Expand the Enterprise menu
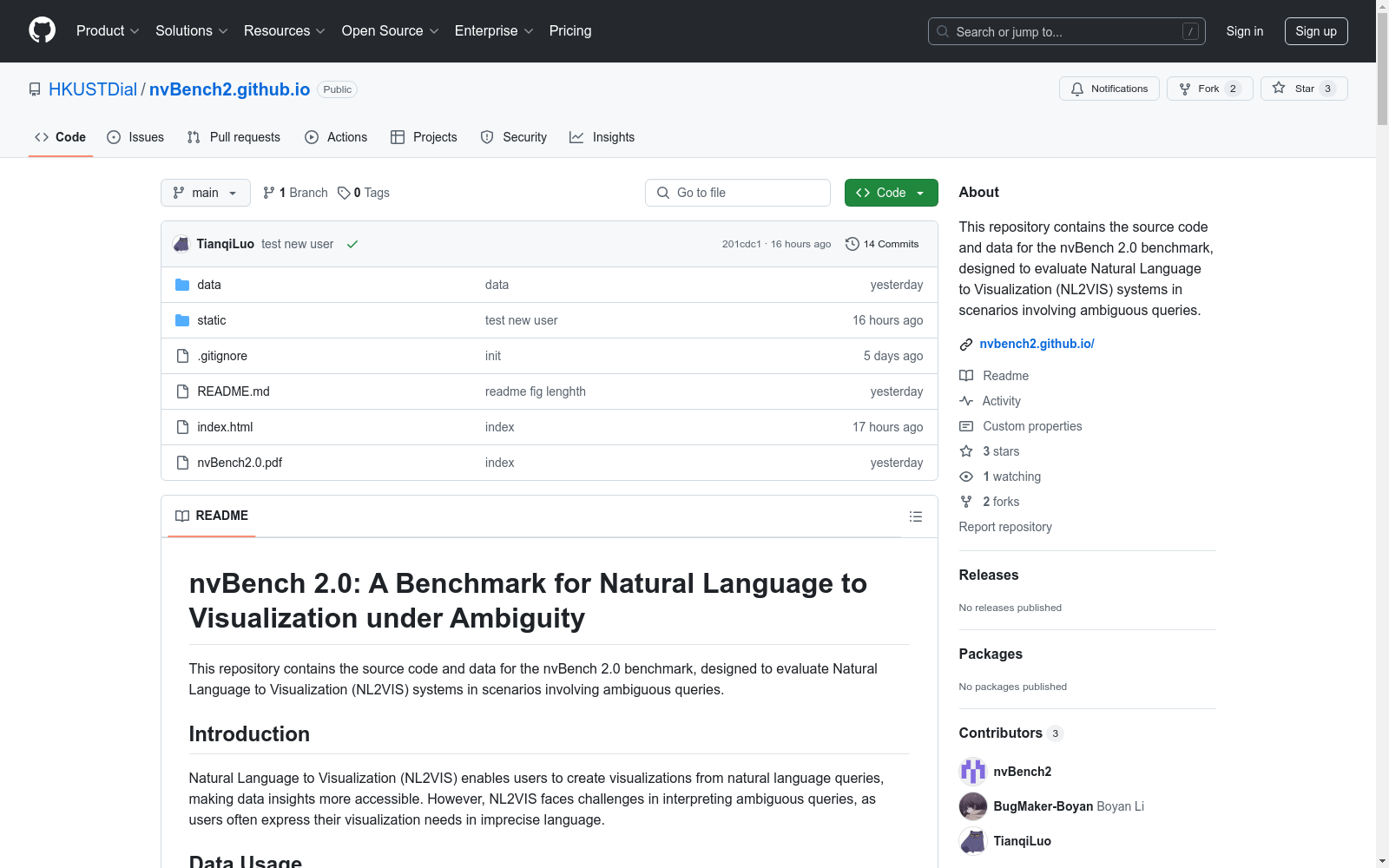This screenshot has width=1389, height=868. [x=494, y=31]
